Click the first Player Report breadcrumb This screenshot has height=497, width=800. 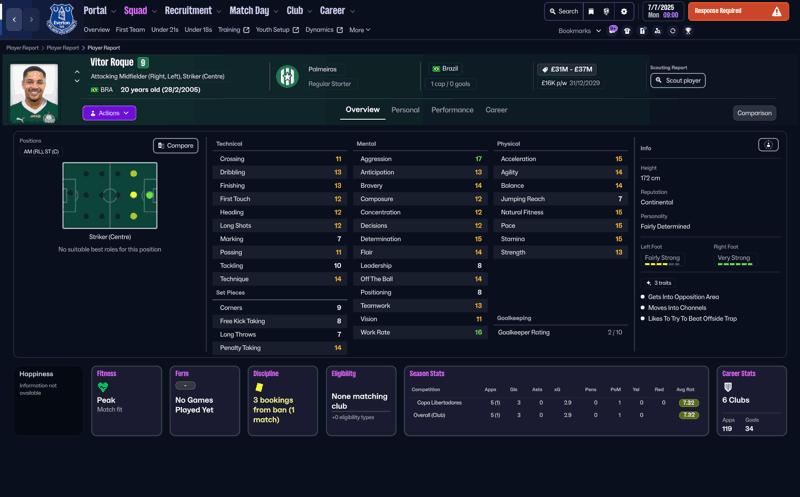pyautogui.click(x=22, y=48)
